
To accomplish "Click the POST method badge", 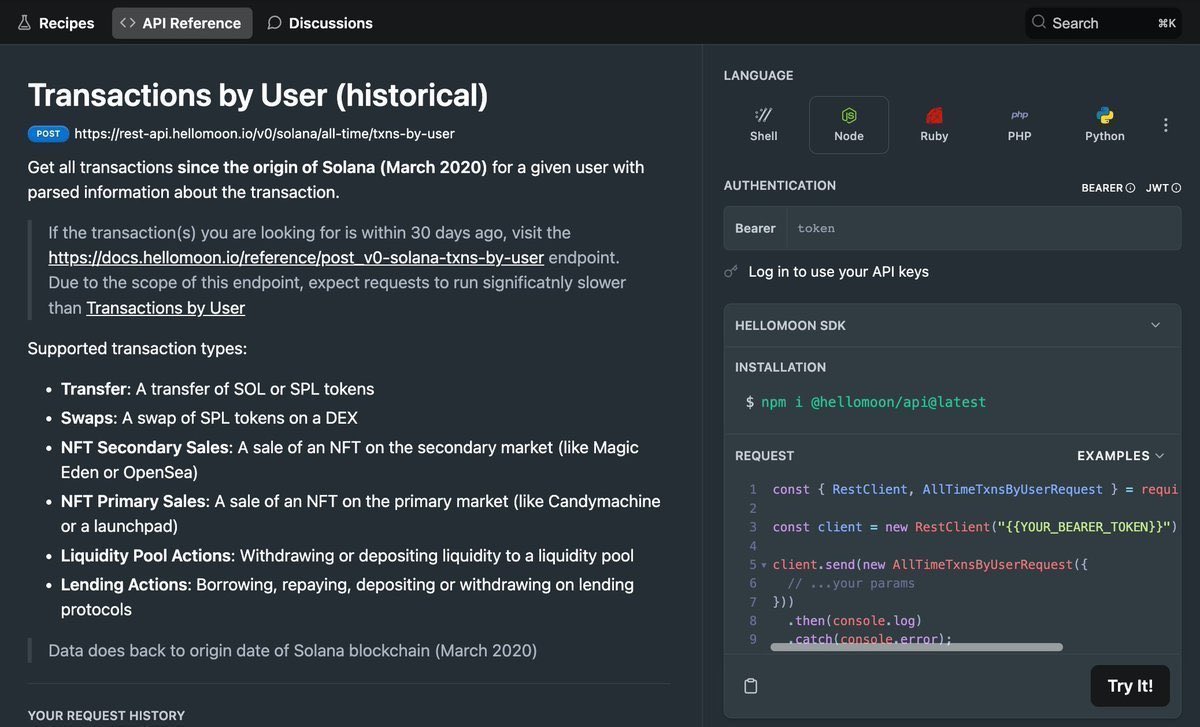I will (48, 133).
